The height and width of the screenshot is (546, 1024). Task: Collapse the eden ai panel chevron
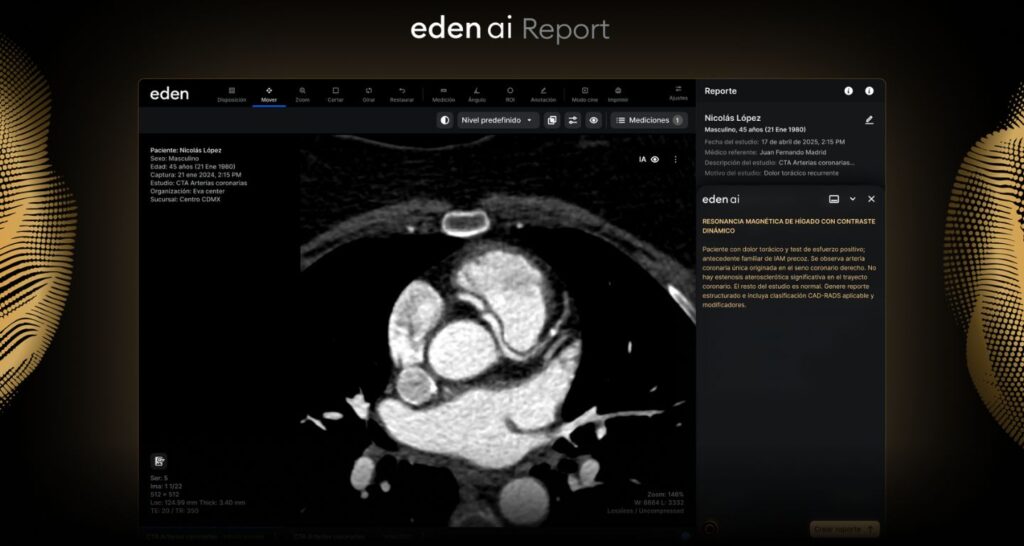tap(852, 199)
